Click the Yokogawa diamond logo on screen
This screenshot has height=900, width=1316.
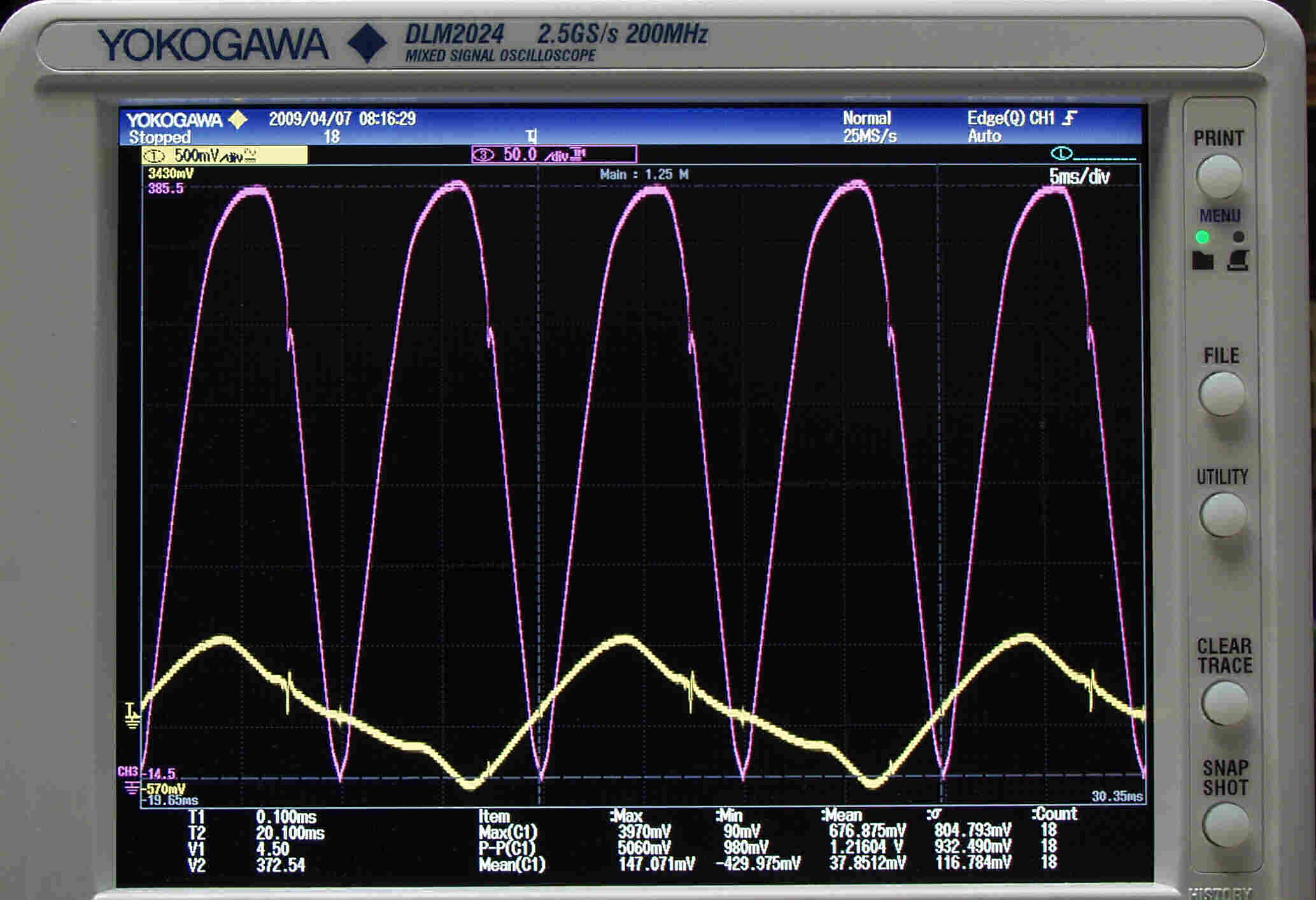(237, 120)
